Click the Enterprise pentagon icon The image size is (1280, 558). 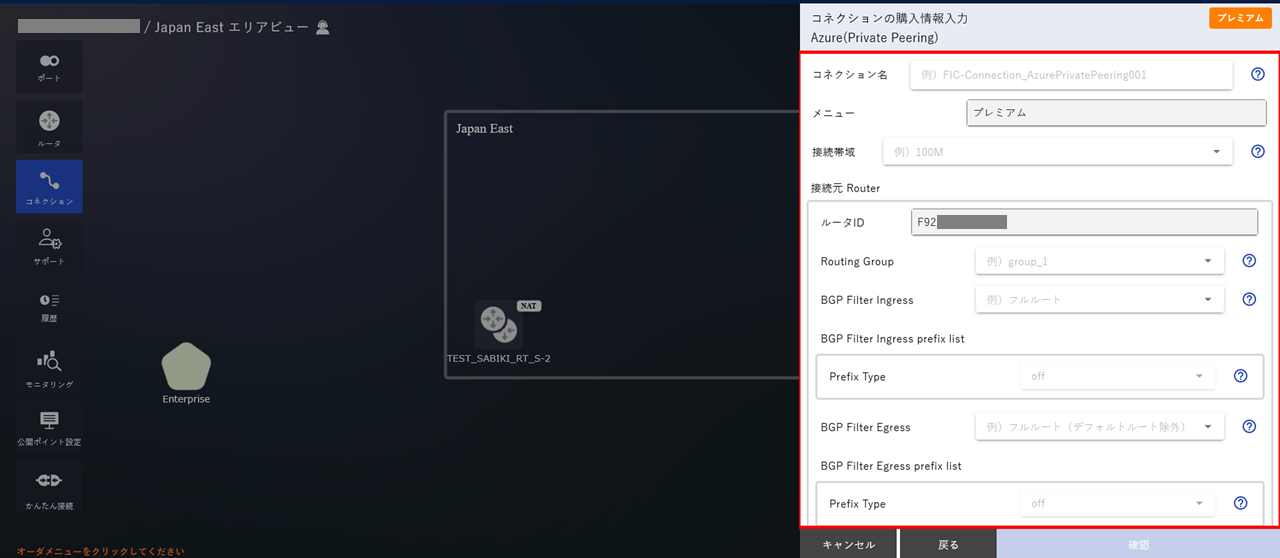click(x=186, y=366)
